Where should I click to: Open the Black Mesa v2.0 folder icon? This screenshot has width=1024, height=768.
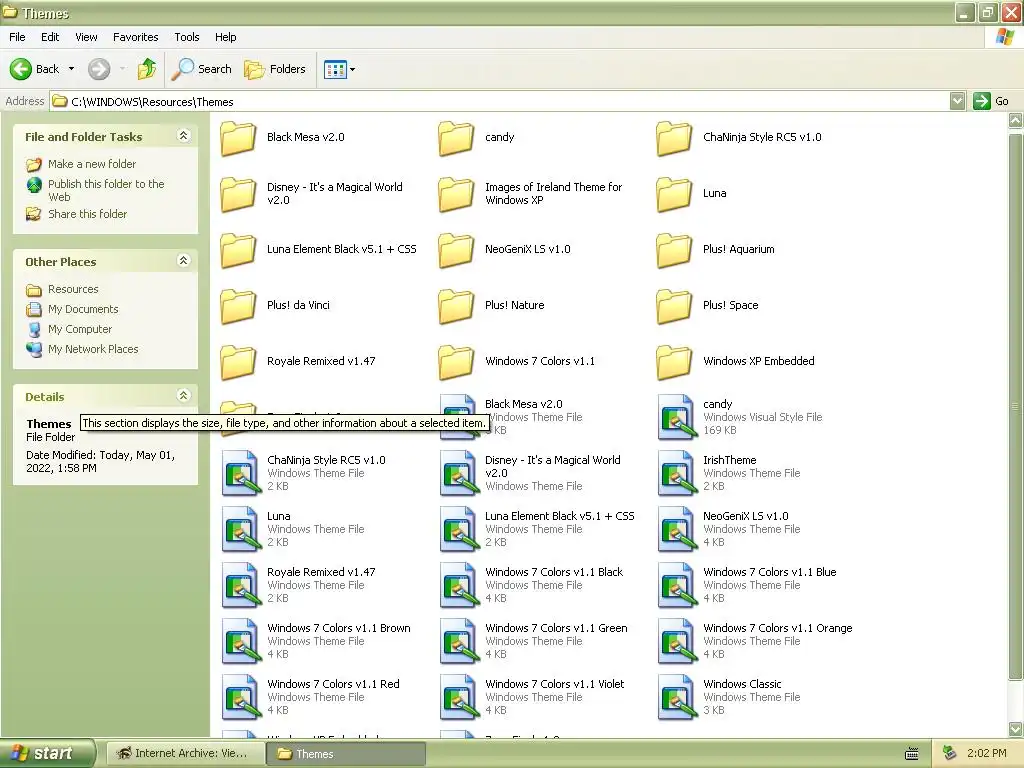tap(238, 138)
